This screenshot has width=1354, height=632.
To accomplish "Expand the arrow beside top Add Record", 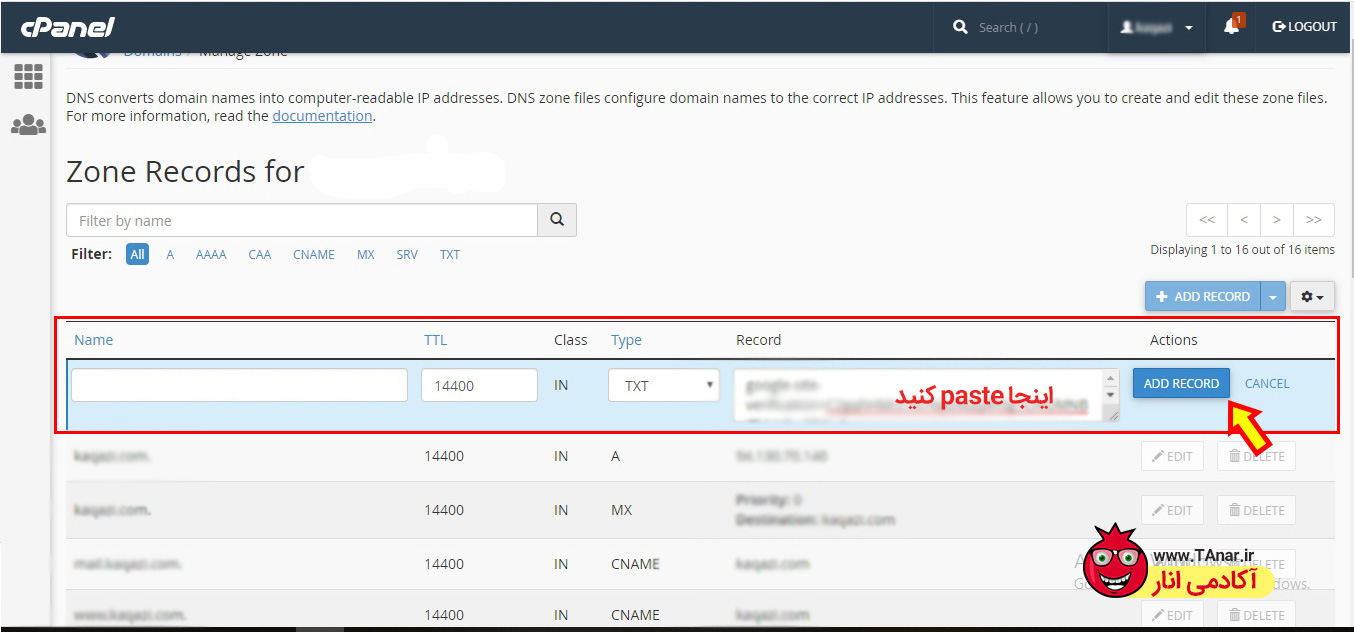I will point(1272,296).
